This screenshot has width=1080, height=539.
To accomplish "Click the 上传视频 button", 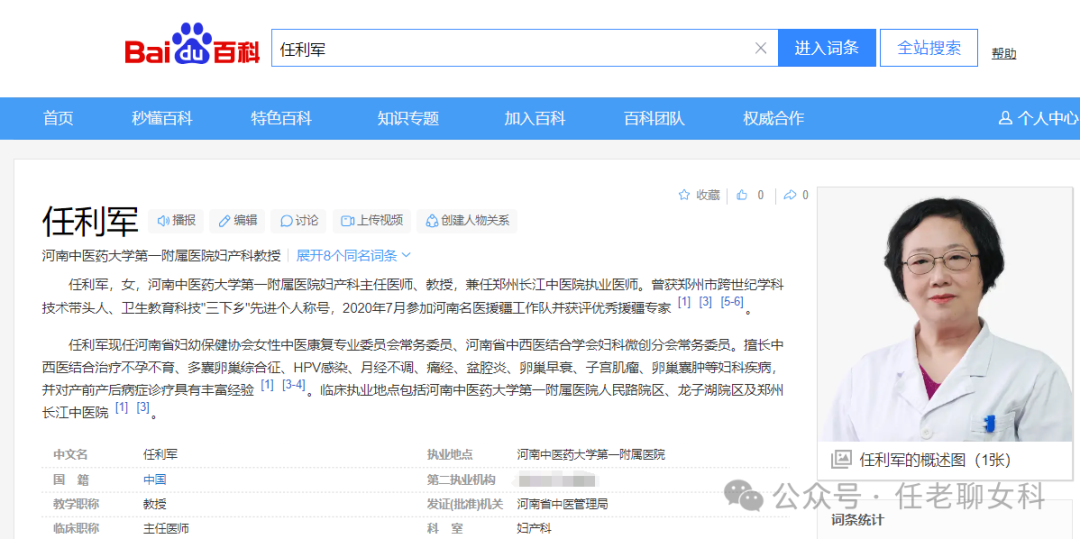I will tap(372, 221).
